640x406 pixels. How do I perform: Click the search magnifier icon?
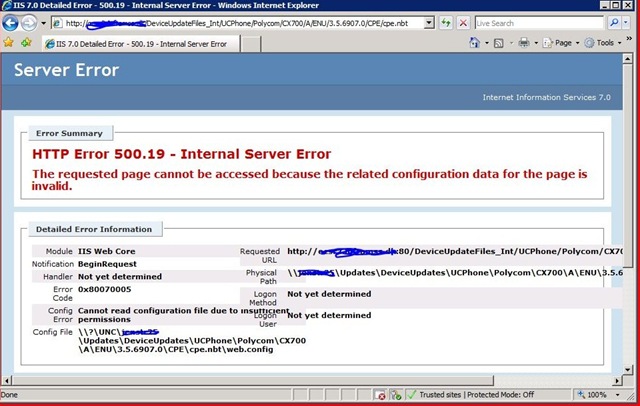pyautogui.click(x=615, y=22)
